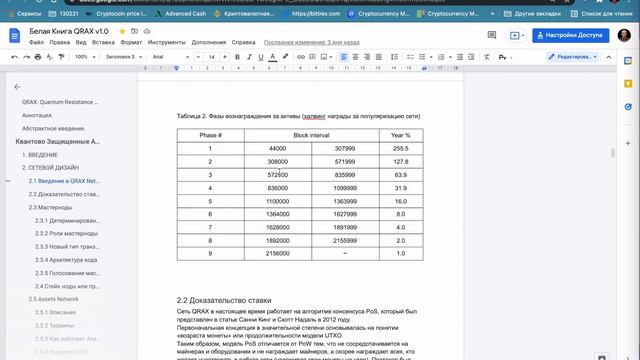This screenshot has width=640, height=360.
Task: Toggle bold formatting
Action: [237, 57]
